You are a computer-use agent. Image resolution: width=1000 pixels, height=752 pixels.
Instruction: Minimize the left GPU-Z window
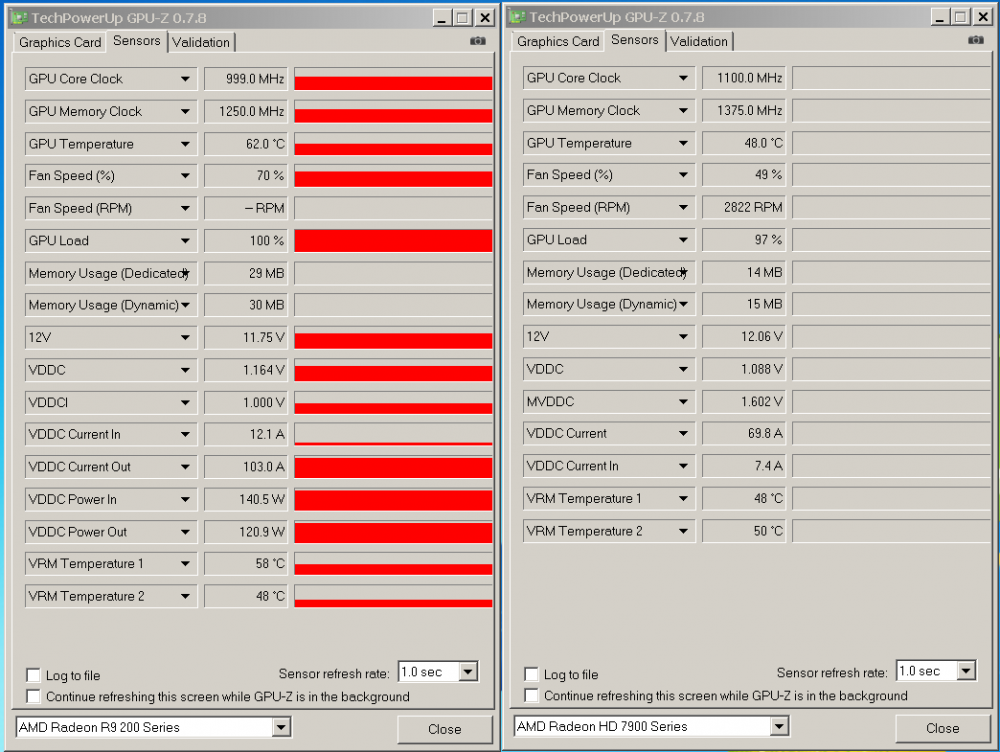pyautogui.click(x=441, y=18)
